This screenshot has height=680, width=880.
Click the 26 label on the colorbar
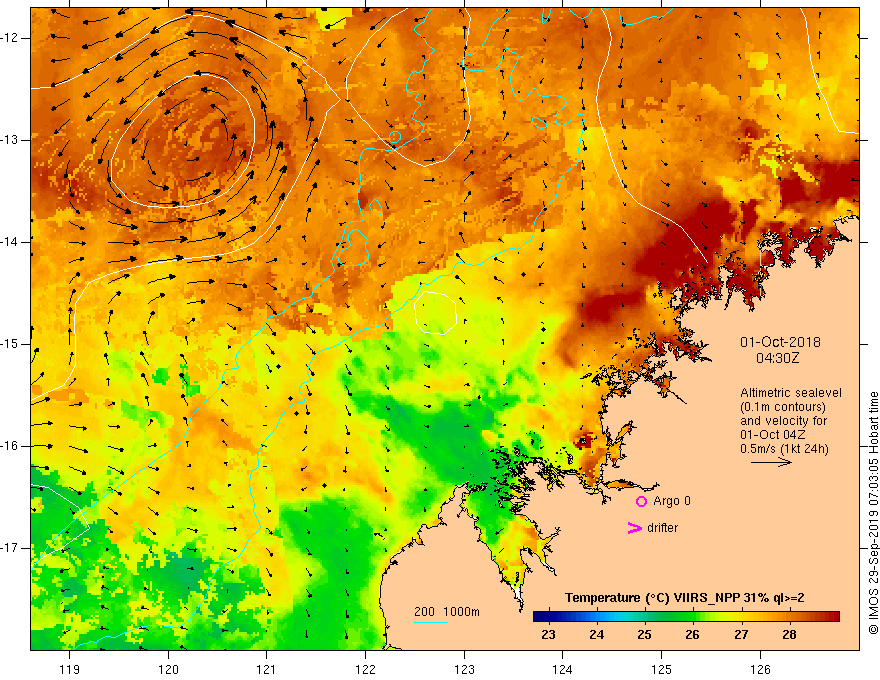pos(693,635)
